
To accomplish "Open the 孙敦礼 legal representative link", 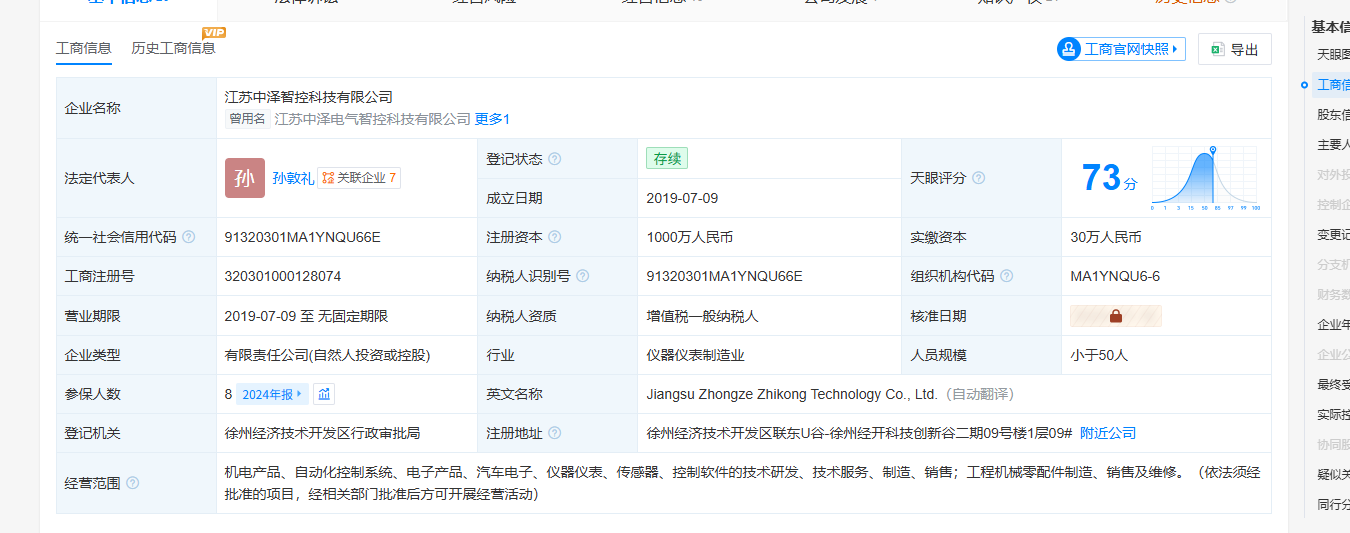I will click(293, 178).
